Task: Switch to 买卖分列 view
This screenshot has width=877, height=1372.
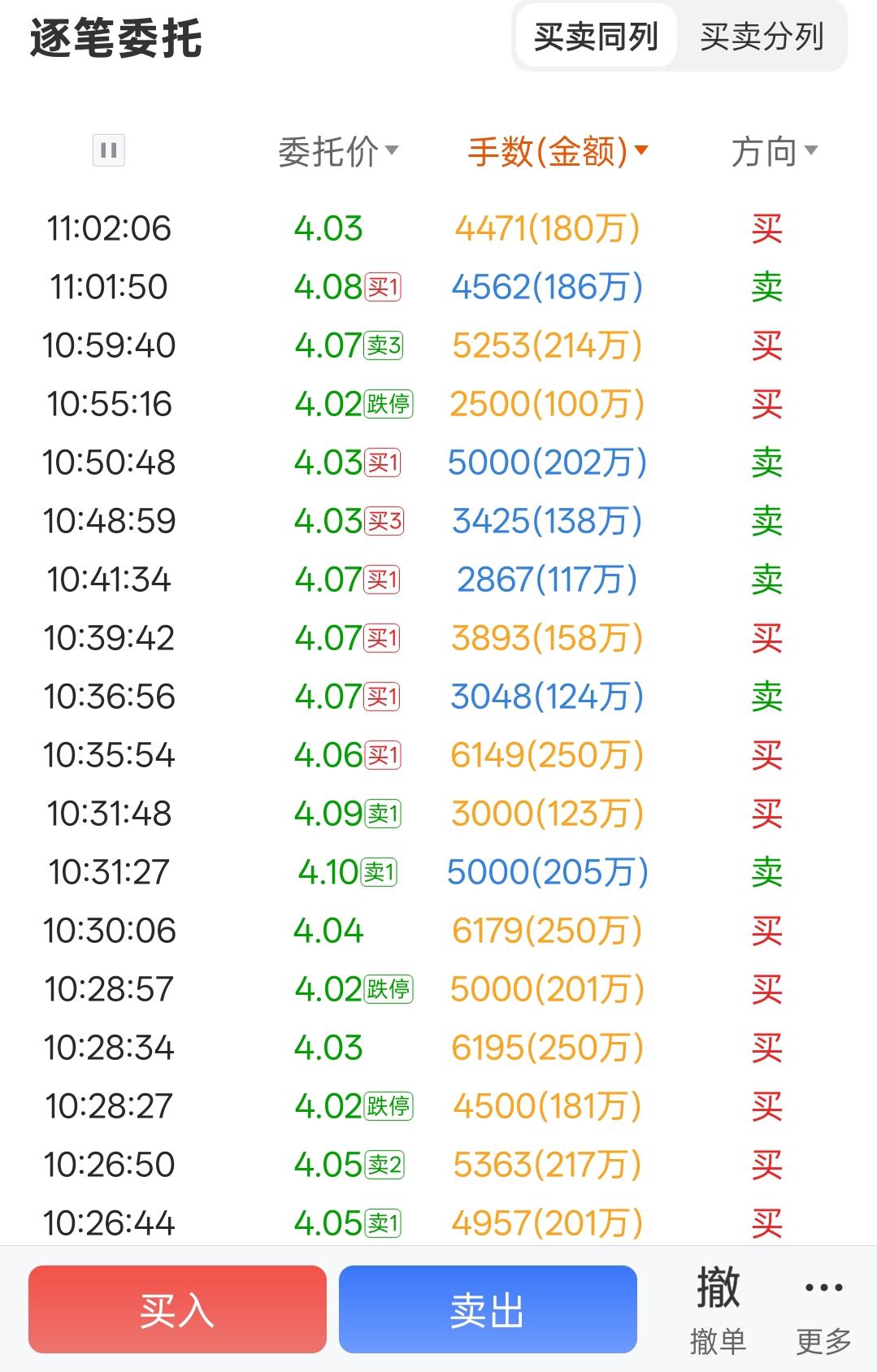Action: pyautogui.click(x=762, y=37)
